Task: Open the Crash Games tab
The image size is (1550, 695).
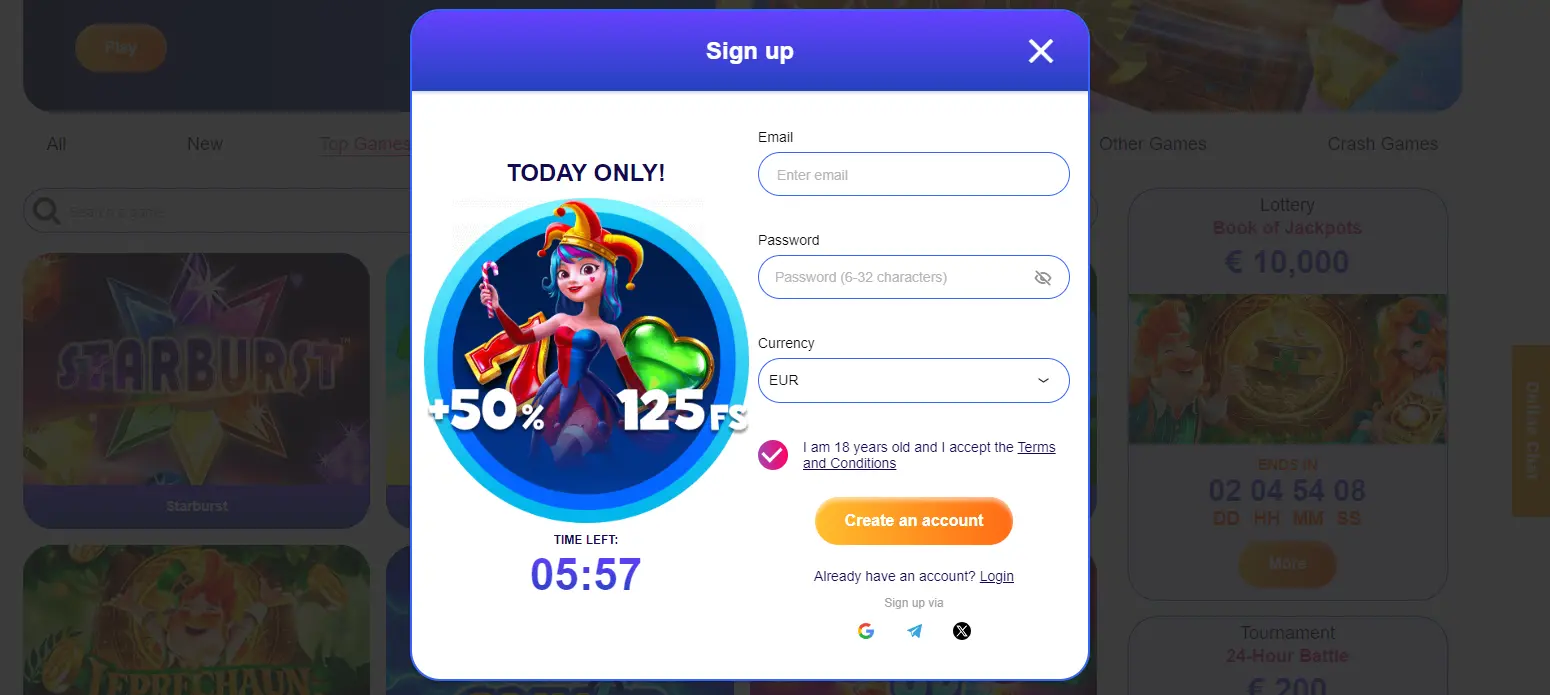Action: (1382, 144)
